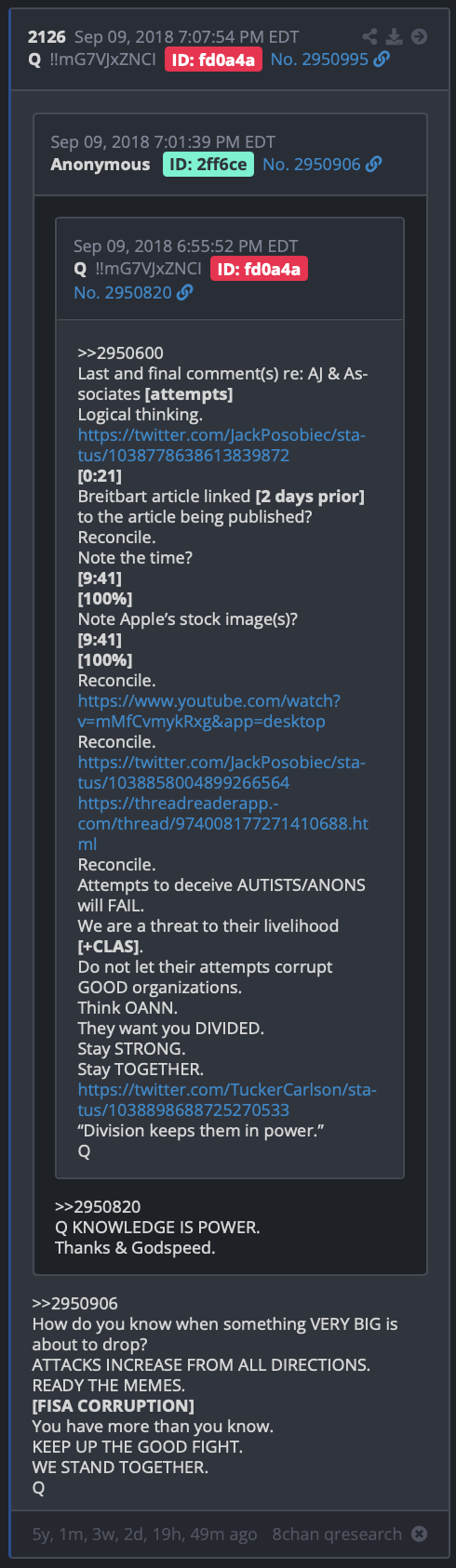
Task: Click the red ID: fd0a4a badge at top
Action: [x=214, y=60]
